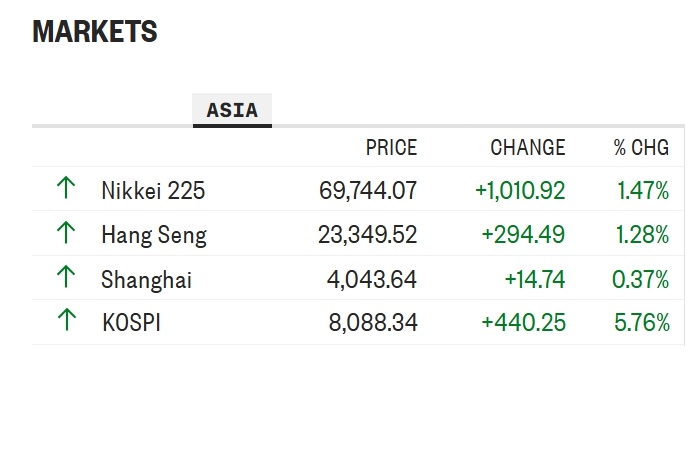
Task: Click the Nikkei change value +1,010.92
Action: click(x=520, y=190)
